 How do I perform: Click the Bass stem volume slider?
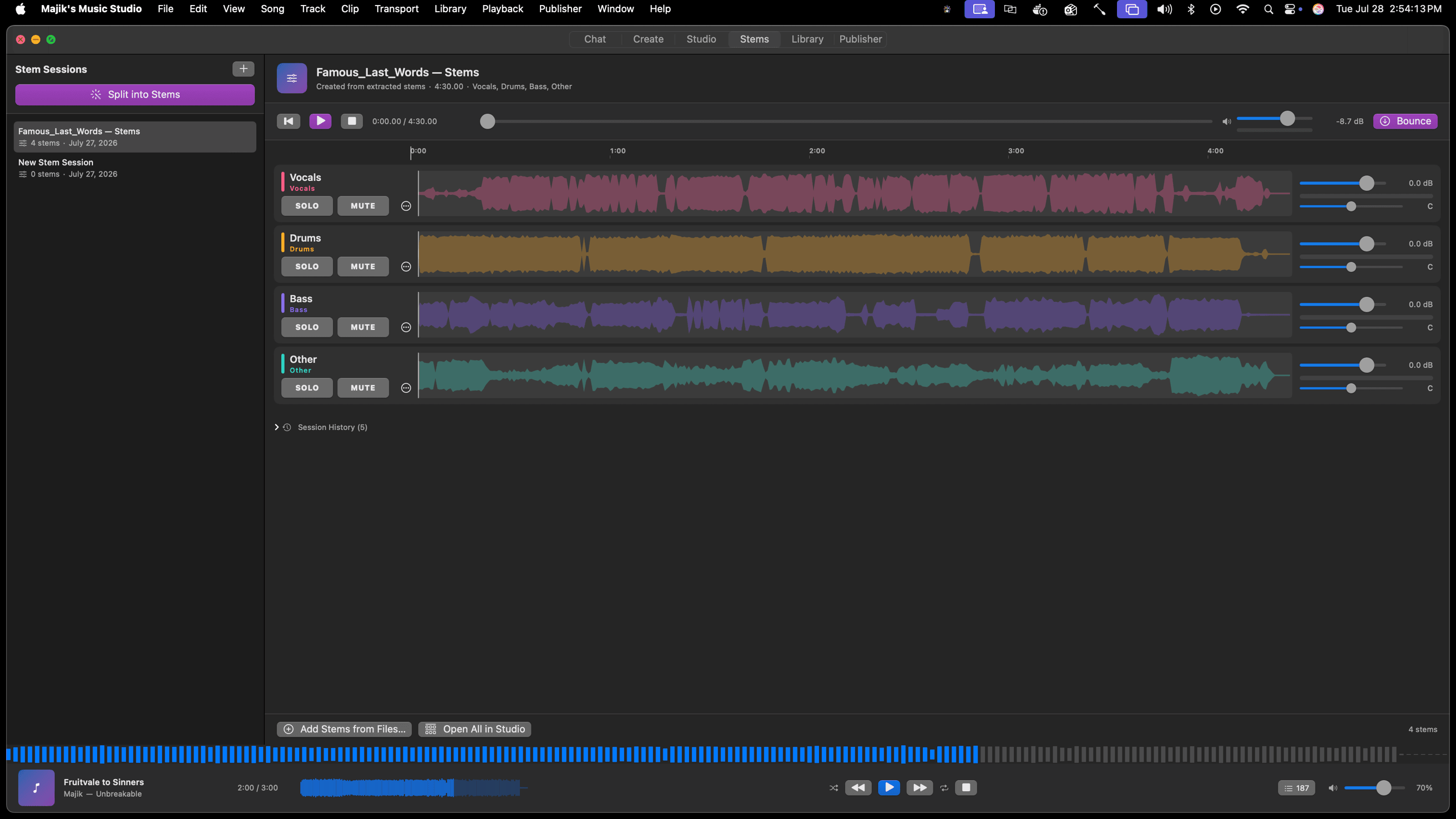pyautogui.click(x=1343, y=305)
